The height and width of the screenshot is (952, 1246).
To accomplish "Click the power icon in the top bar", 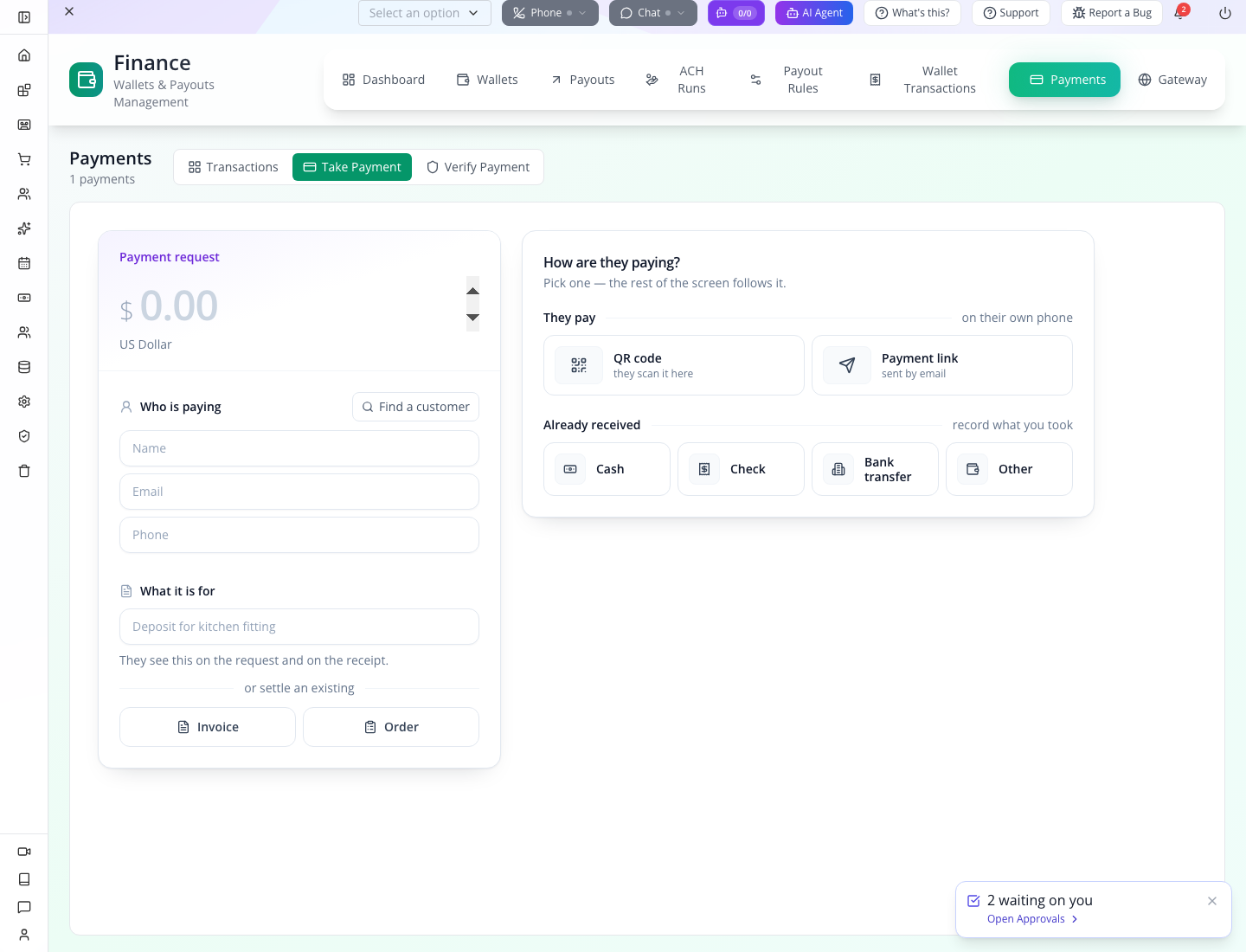I will click(1225, 13).
